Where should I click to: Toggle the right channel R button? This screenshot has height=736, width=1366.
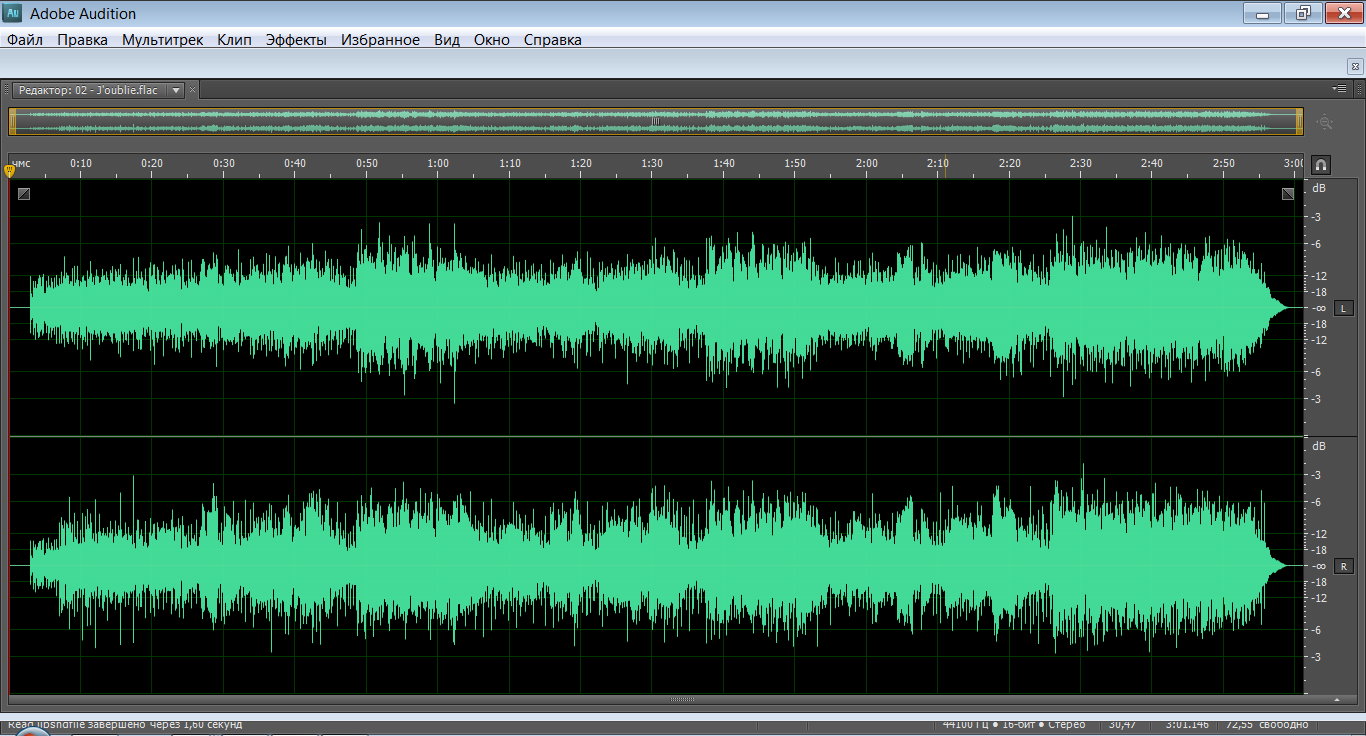(x=1344, y=566)
